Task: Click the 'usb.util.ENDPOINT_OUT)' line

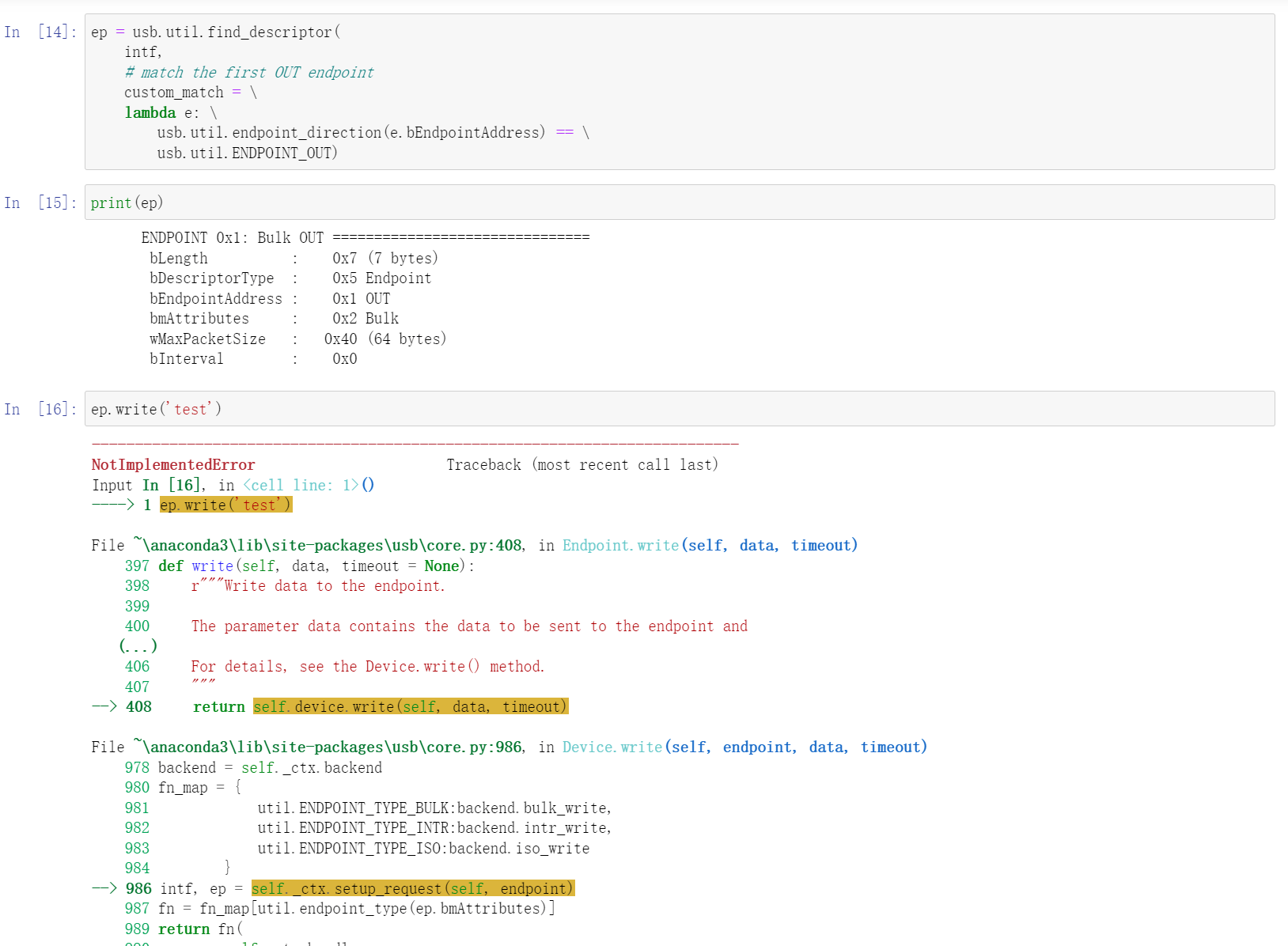Action: [248, 153]
